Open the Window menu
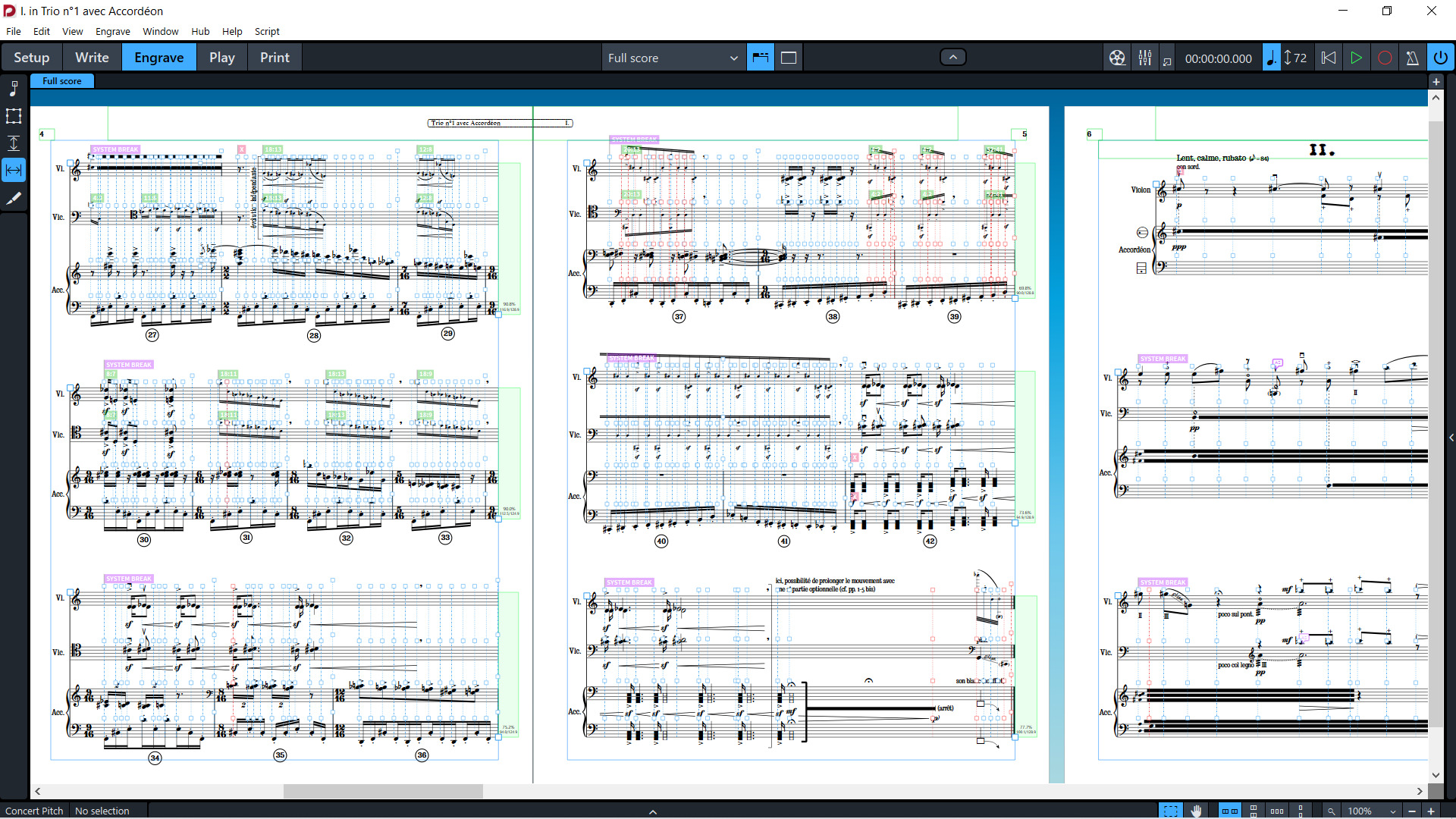Screen dimensions: 1456x819 coord(161,31)
